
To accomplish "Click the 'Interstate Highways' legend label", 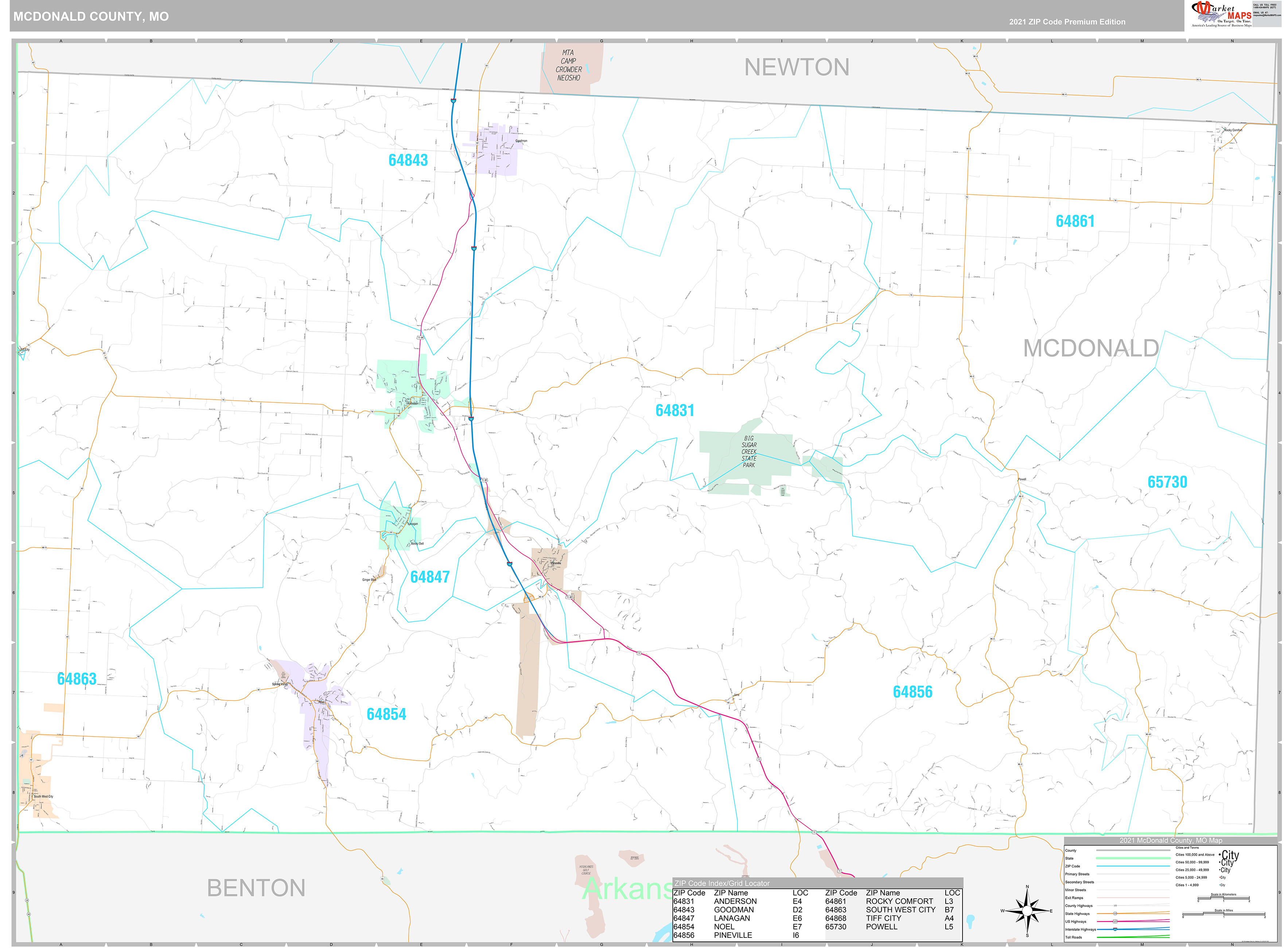I will [x=1081, y=930].
